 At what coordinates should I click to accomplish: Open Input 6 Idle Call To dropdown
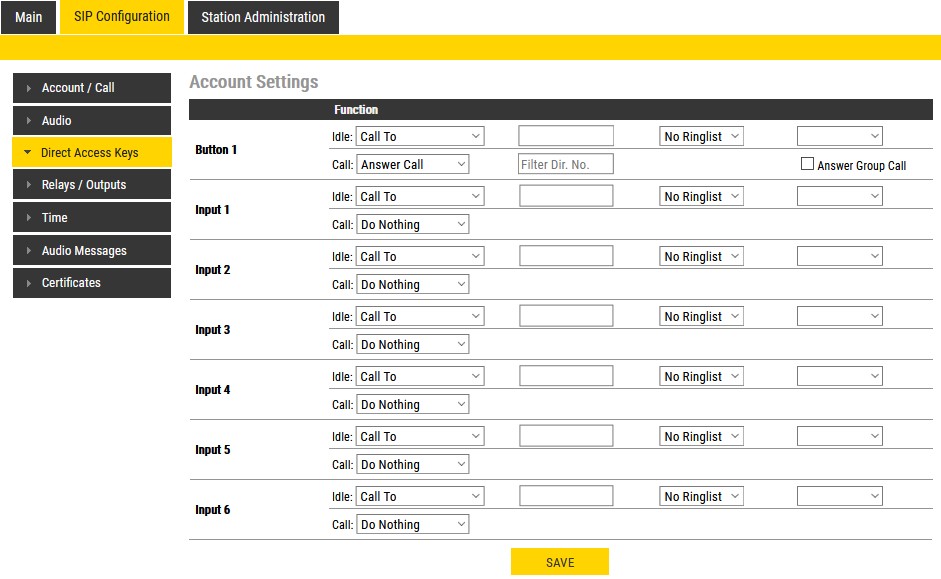(420, 496)
